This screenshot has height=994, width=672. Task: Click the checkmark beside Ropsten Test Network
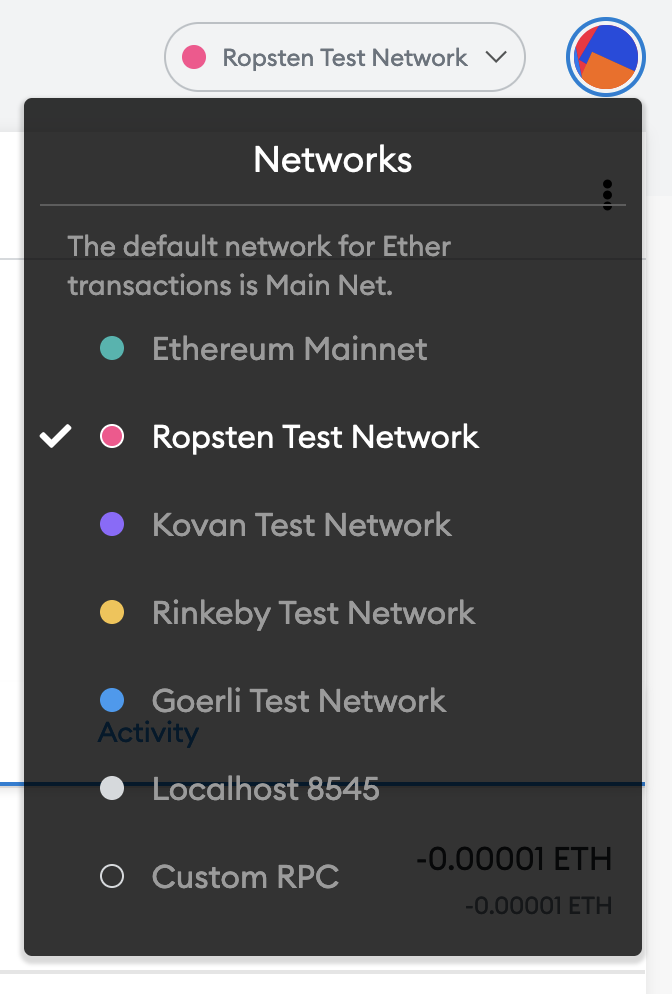55,437
